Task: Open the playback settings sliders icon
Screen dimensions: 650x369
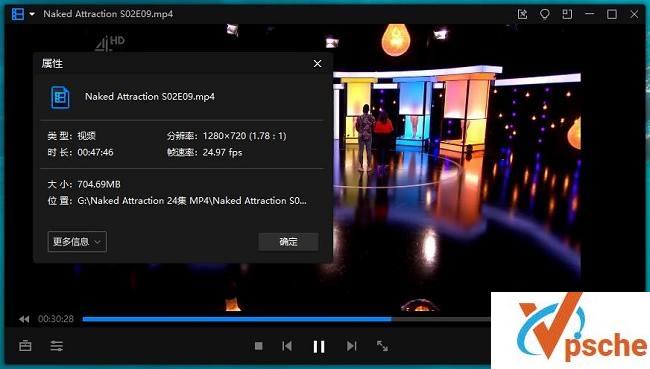Action: [57, 345]
